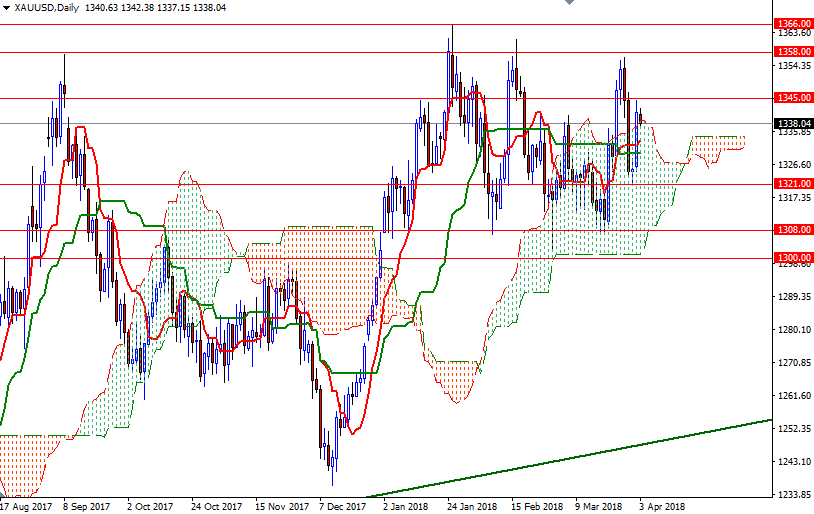Screen dimensions: 814x514
Task: Click the 1280.10 price scale value
Action: tap(794, 329)
